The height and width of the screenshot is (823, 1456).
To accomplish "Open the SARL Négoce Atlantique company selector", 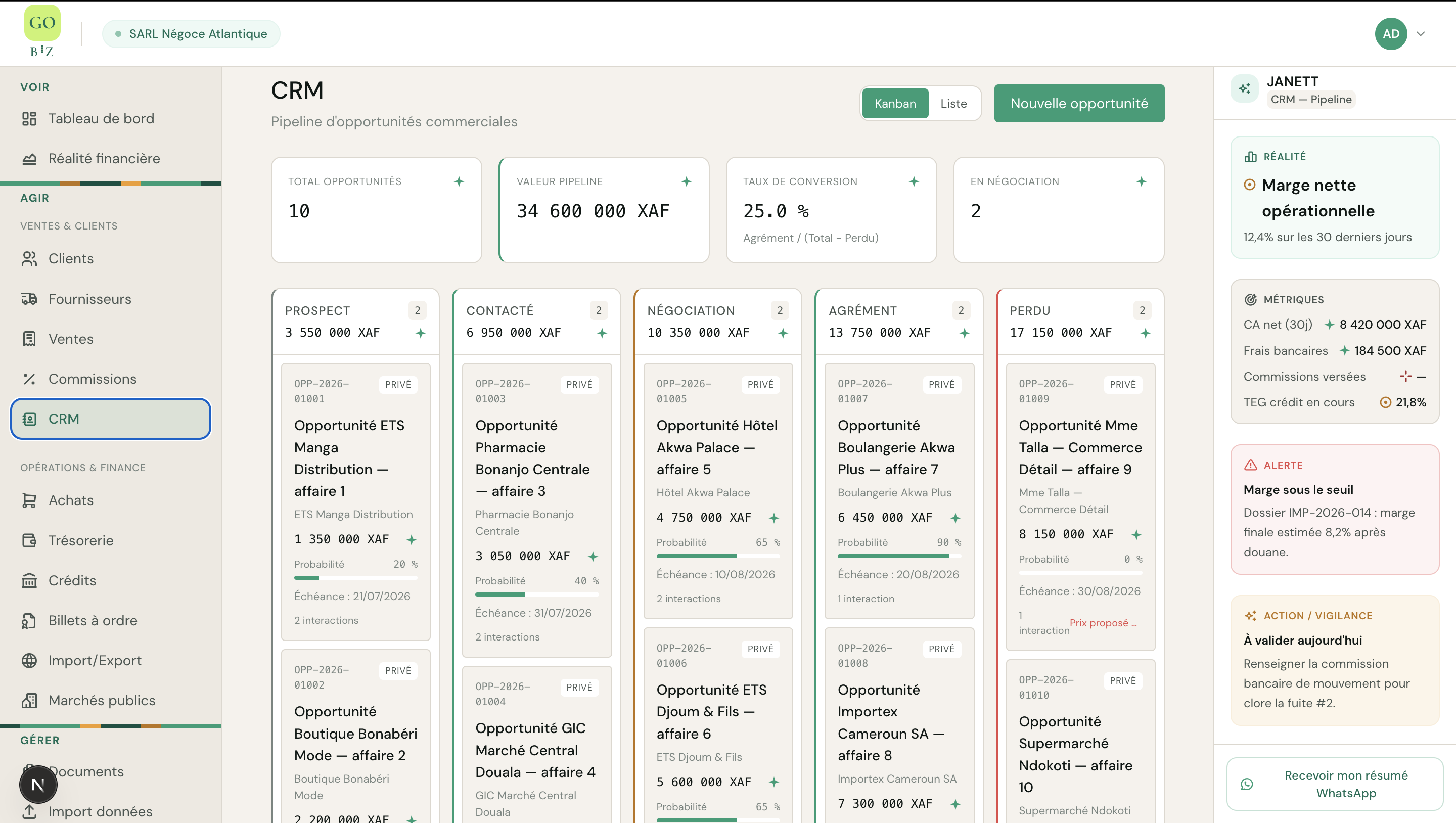I will pos(191,34).
